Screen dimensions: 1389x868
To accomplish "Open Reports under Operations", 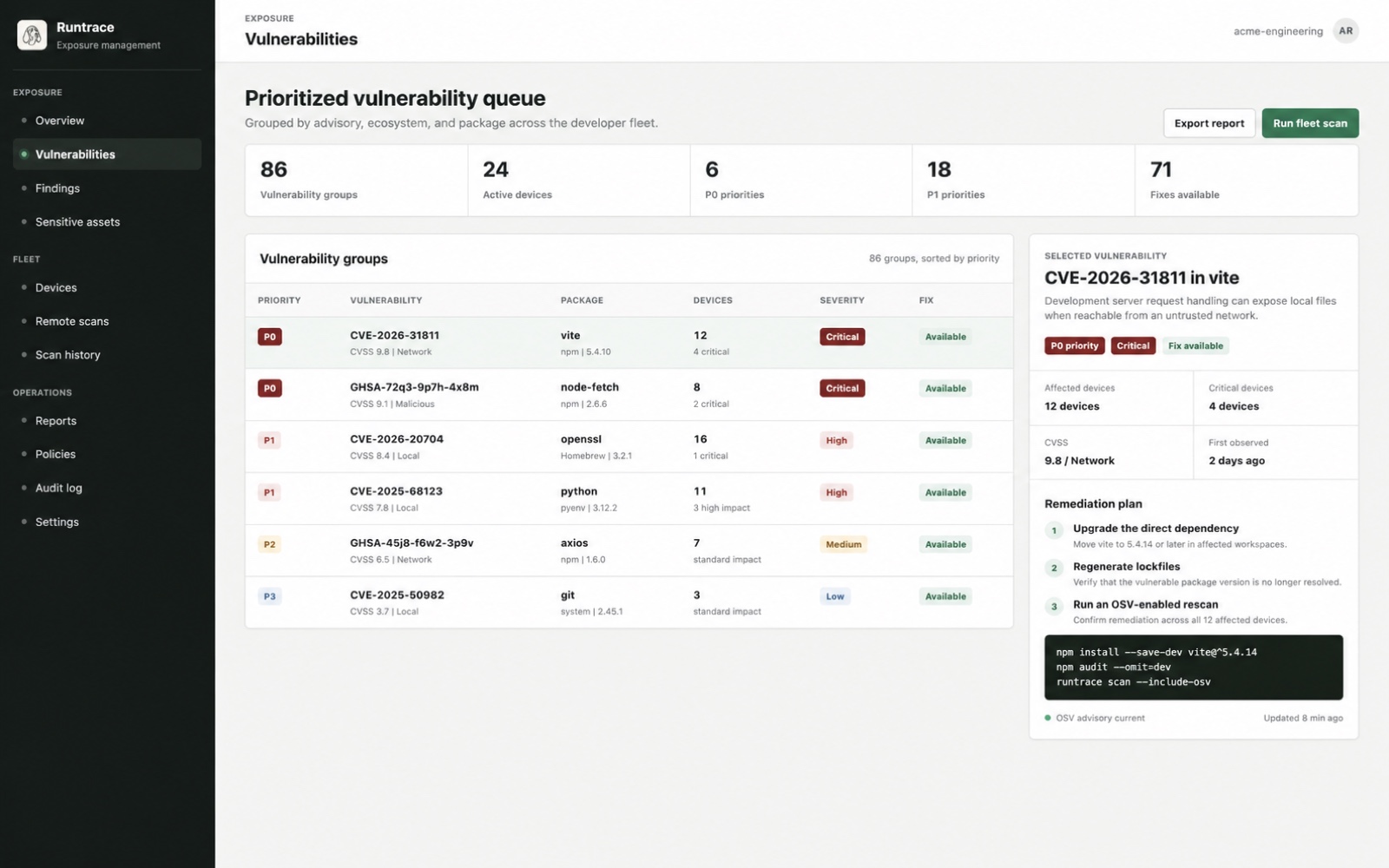I will click(x=108, y=421).
